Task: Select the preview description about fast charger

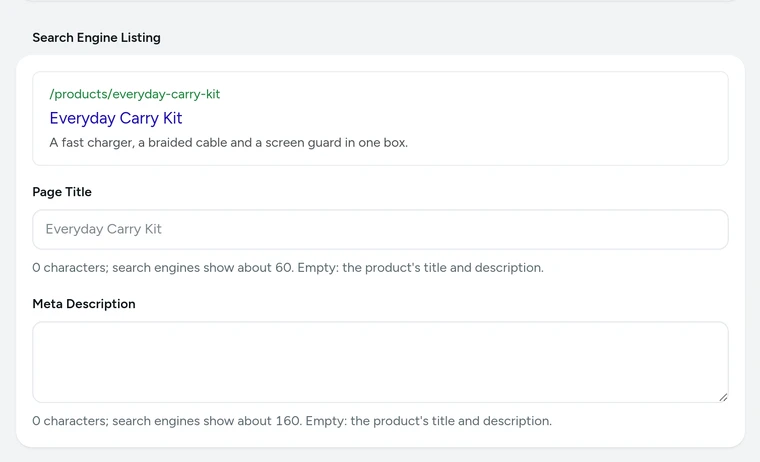Action: (x=228, y=143)
